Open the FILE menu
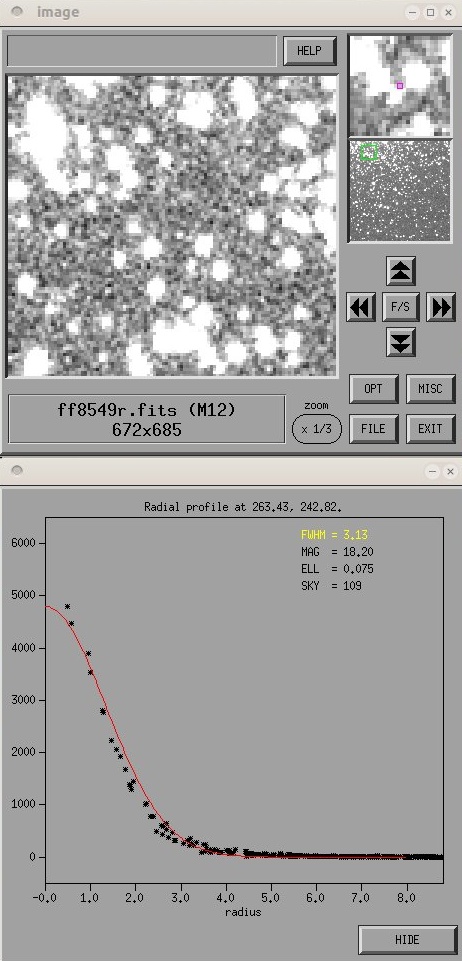The image size is (462, 961). [x=373, y=428]
